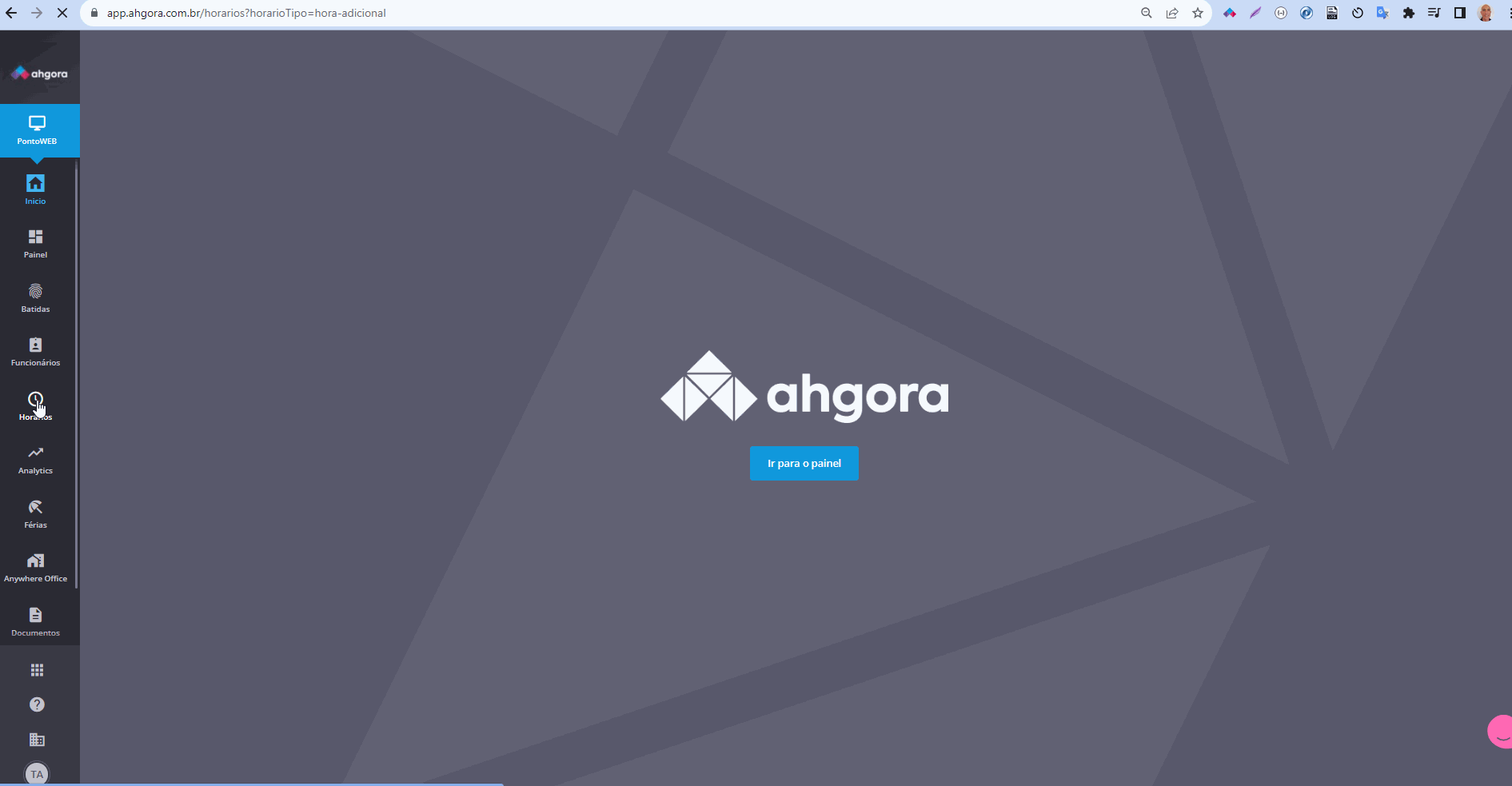Bookmark this page with the star
The height and width of the screenshot is (786, 1512).
(1198, 13)
